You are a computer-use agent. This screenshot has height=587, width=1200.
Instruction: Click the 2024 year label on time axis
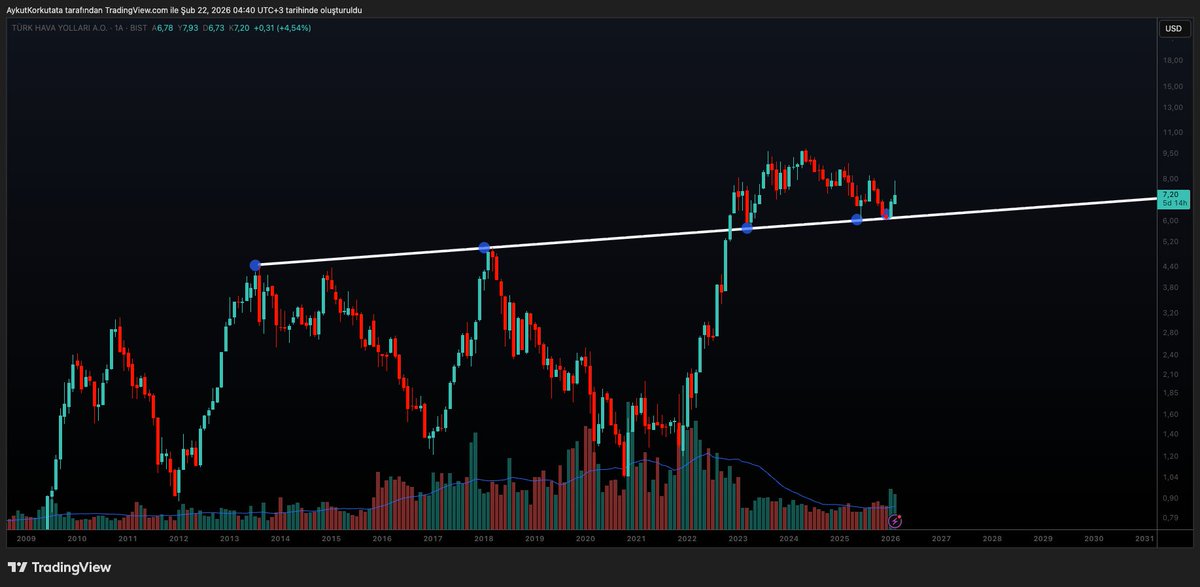pos(789,538)
